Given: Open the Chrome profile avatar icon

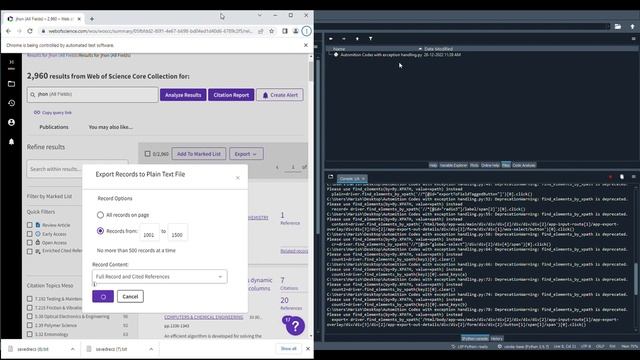Looking at the screenshot, I should click(x=296, y=31).
